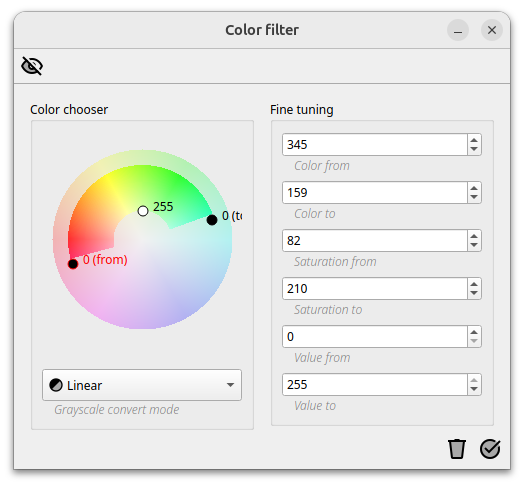Viewport: 524px width, 486px height.
Task: Click the Saturation to label
Action: (328, 310)
